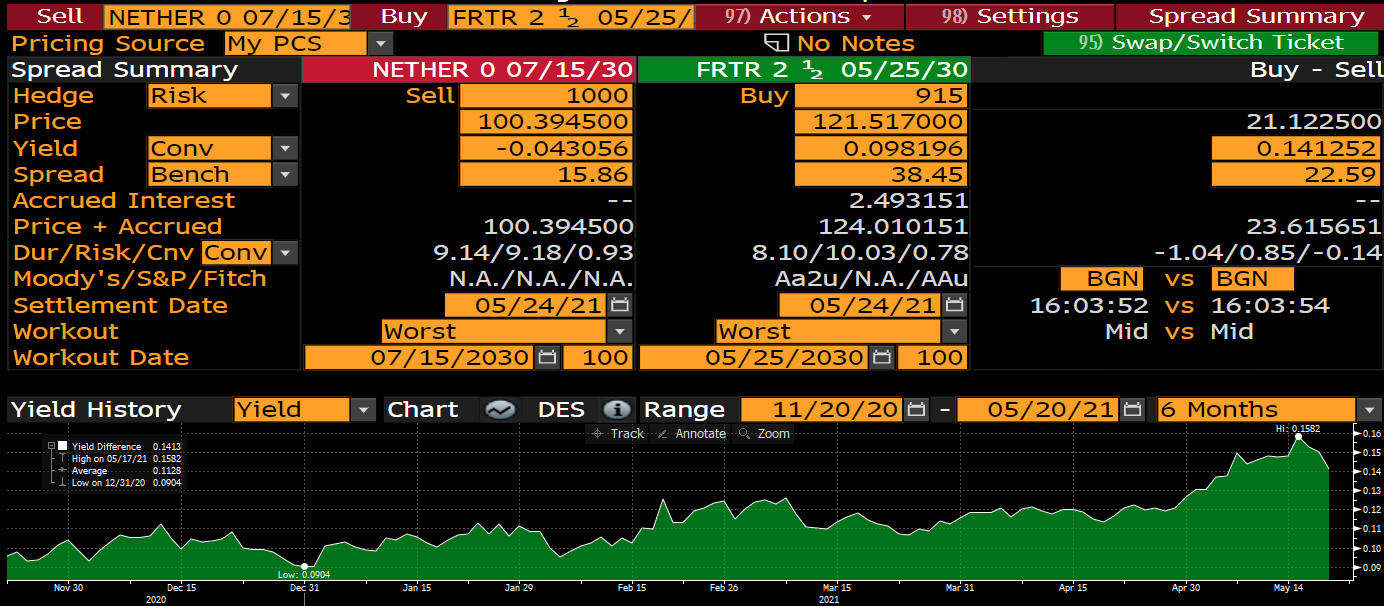Click the Moody's/S&P/Fitch row label
This screenshot has height=606, width=1384.
[x=140, y=279]
